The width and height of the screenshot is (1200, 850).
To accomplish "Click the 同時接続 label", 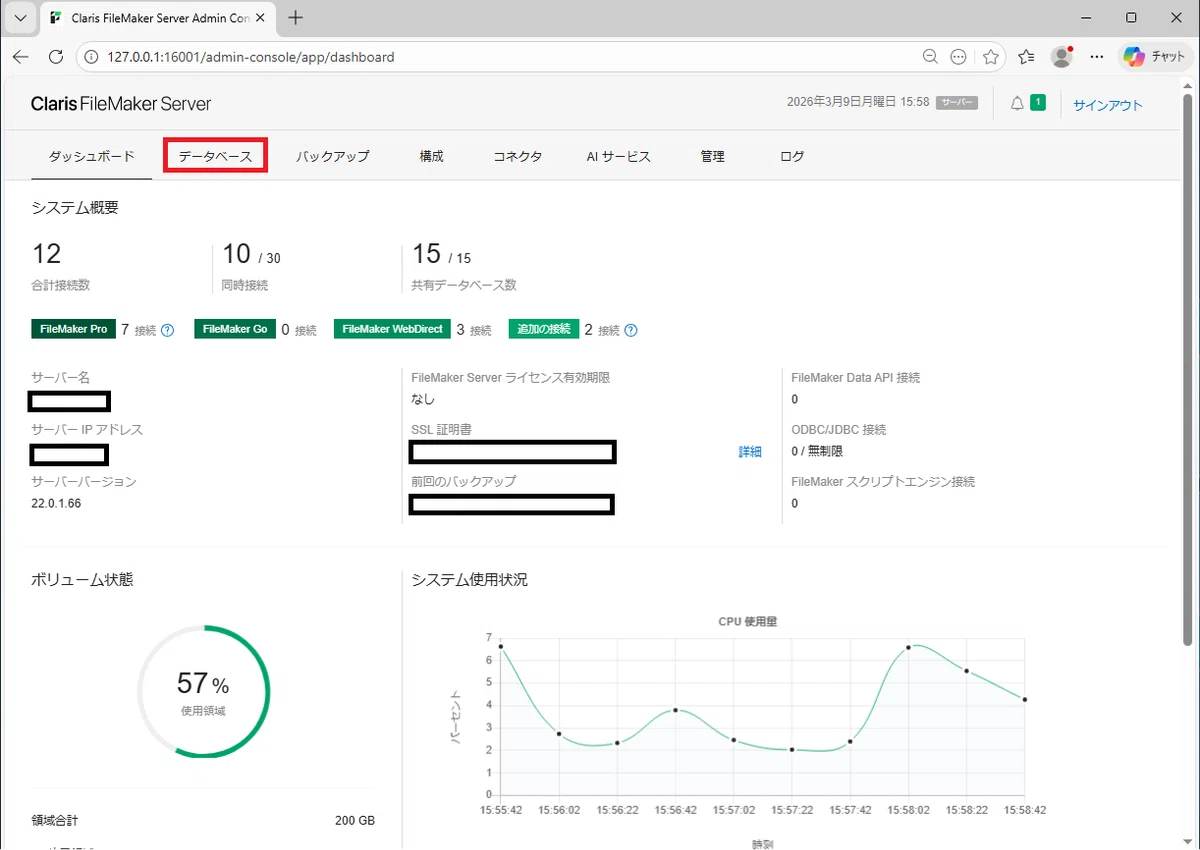I will pyautogui.click(x=245, y=285).
